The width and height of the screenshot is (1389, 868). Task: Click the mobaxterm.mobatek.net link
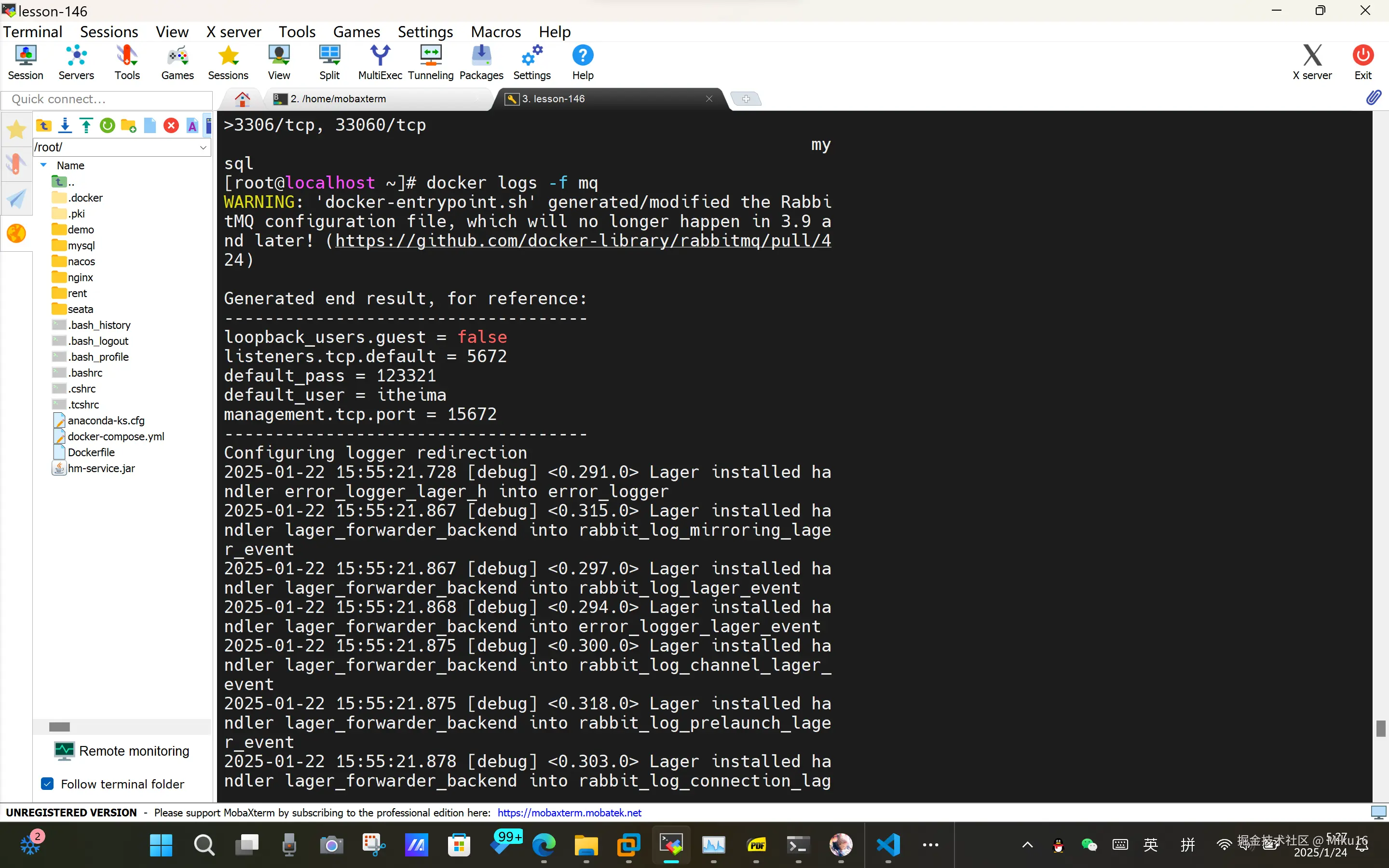[x=569, y=813]
